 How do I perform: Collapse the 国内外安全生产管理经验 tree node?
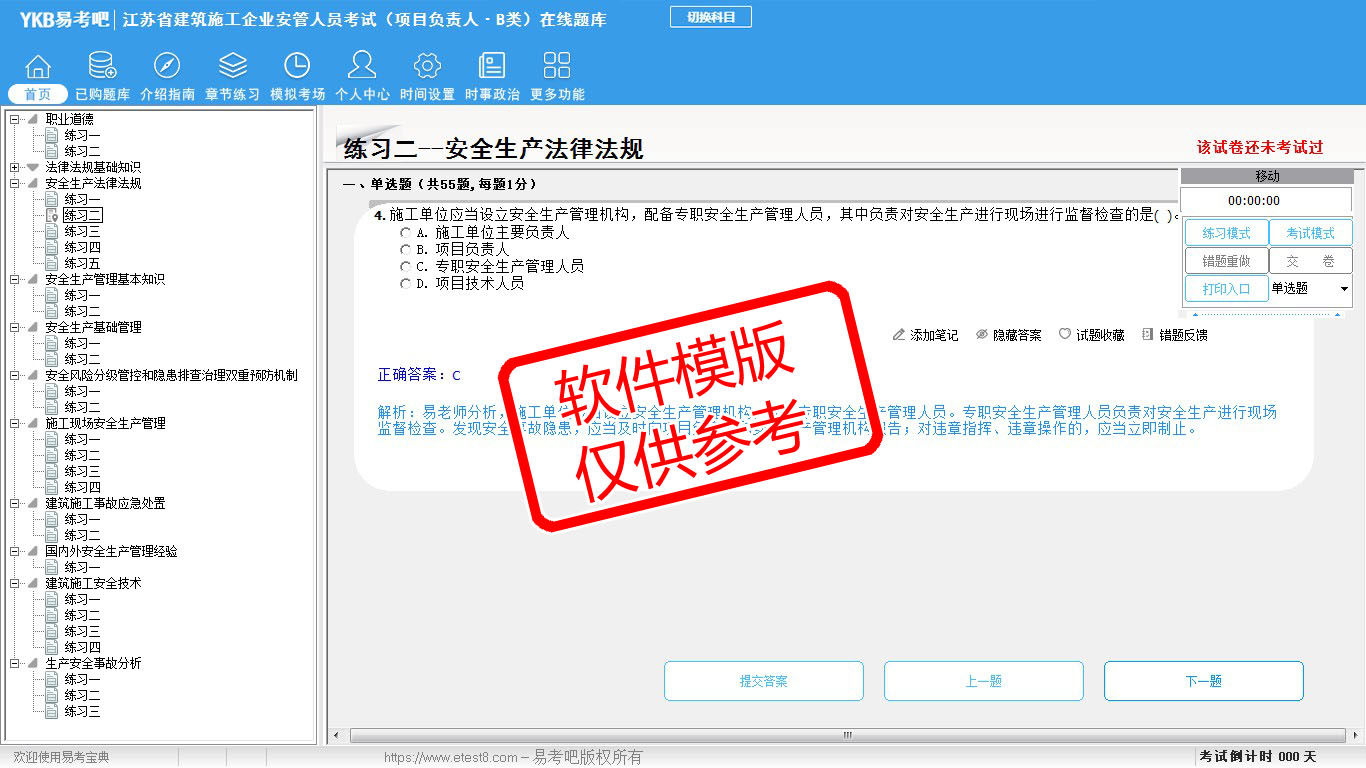tap(14, 551)
